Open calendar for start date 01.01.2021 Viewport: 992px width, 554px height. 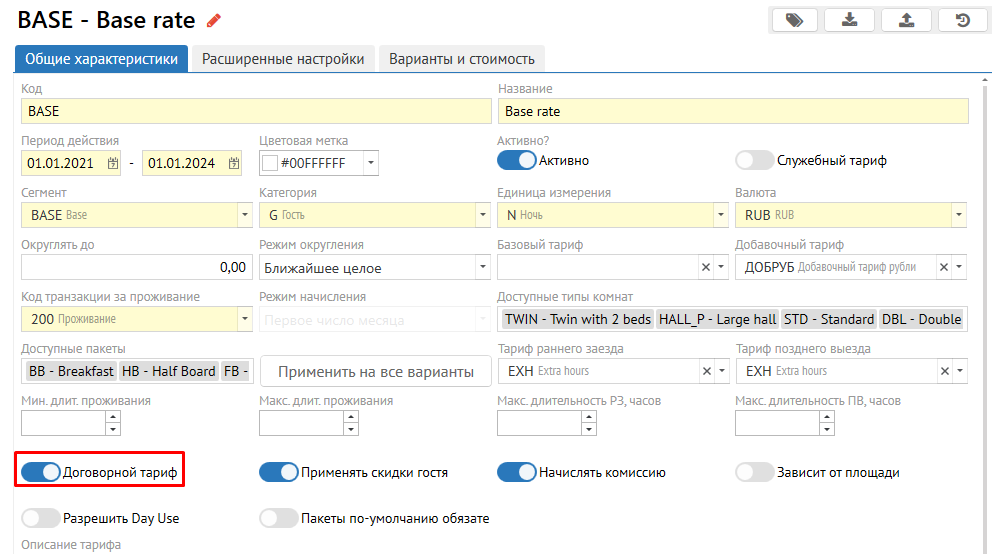112,163
